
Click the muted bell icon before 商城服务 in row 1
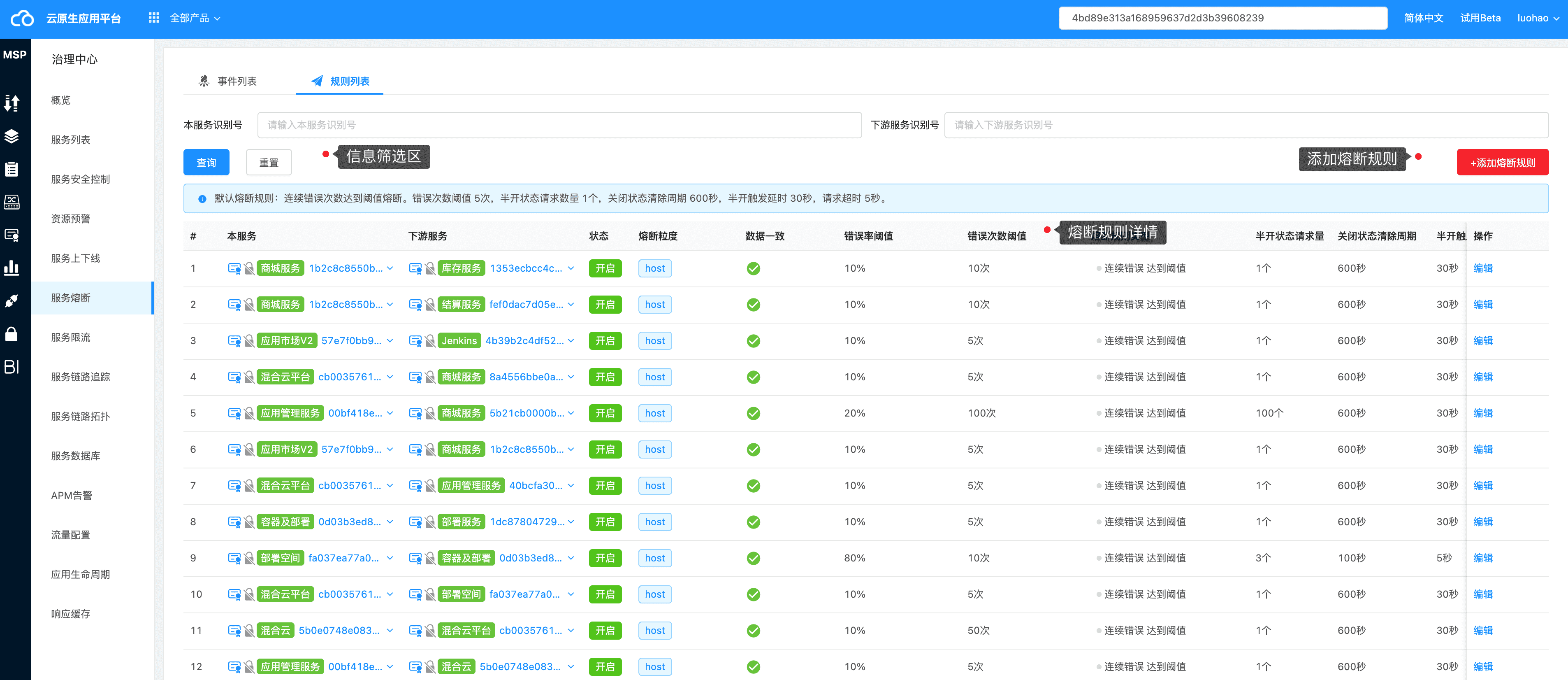(x=249, y=269)
